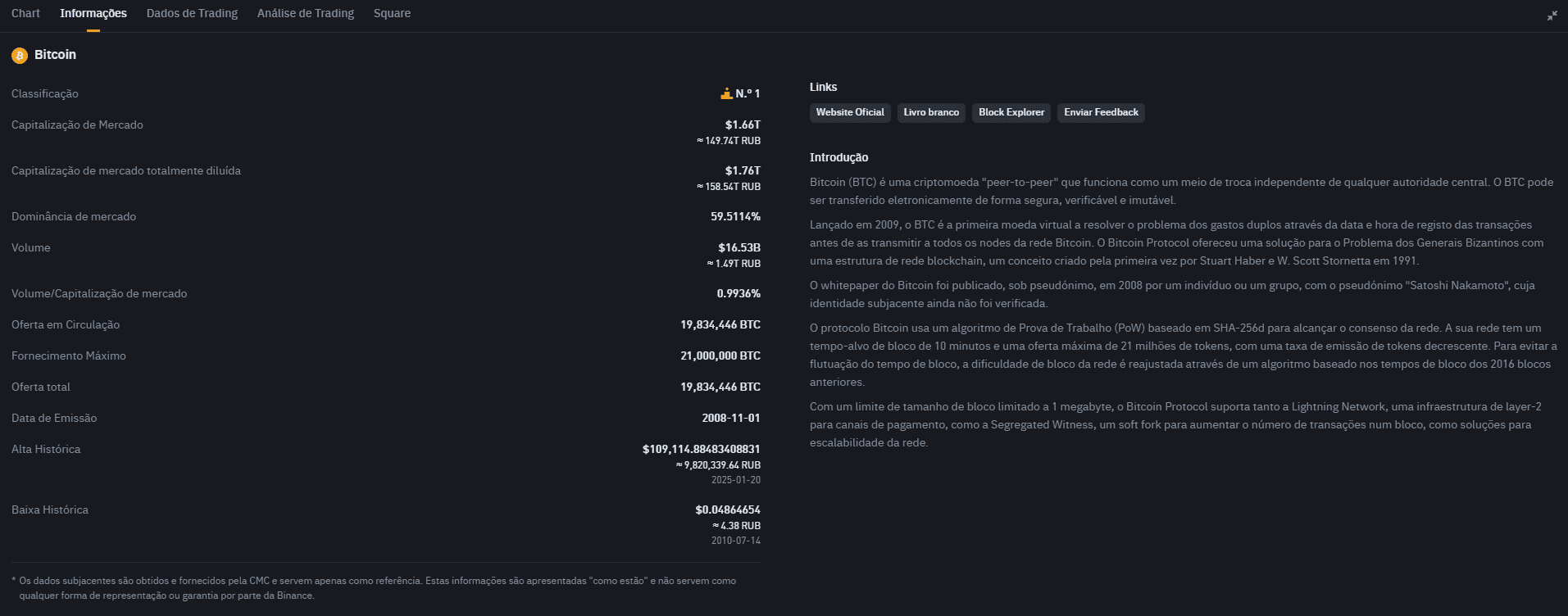The image size is (1568, 616).
Task: Click the paragraph starting 'Lançado em 2009'
Action: (1177, 242)
